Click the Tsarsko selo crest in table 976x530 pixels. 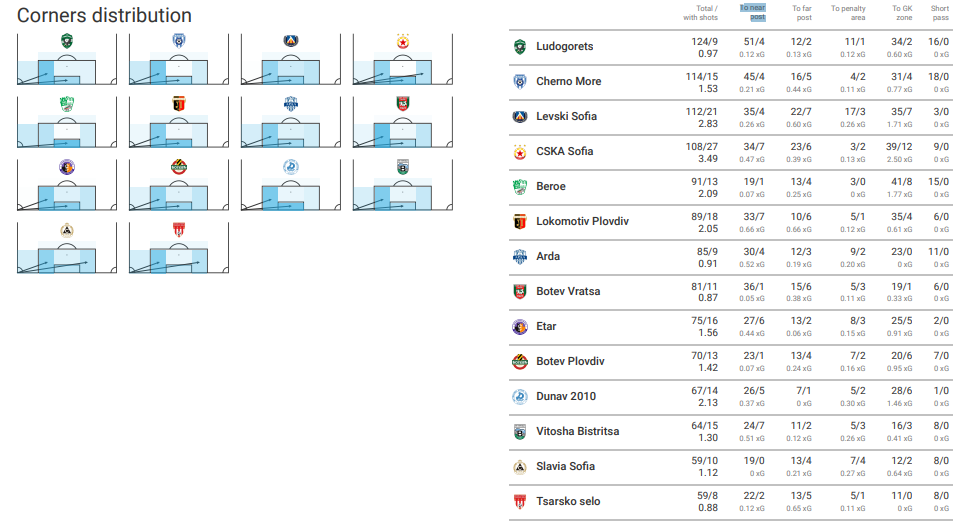pyautogui.click(x=520, y=501)
